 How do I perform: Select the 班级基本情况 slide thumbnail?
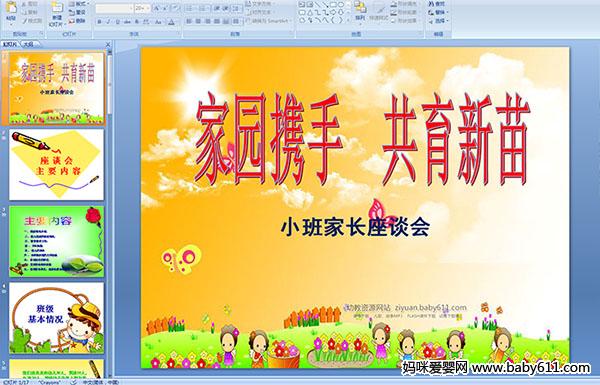click(x=57, y=318)
